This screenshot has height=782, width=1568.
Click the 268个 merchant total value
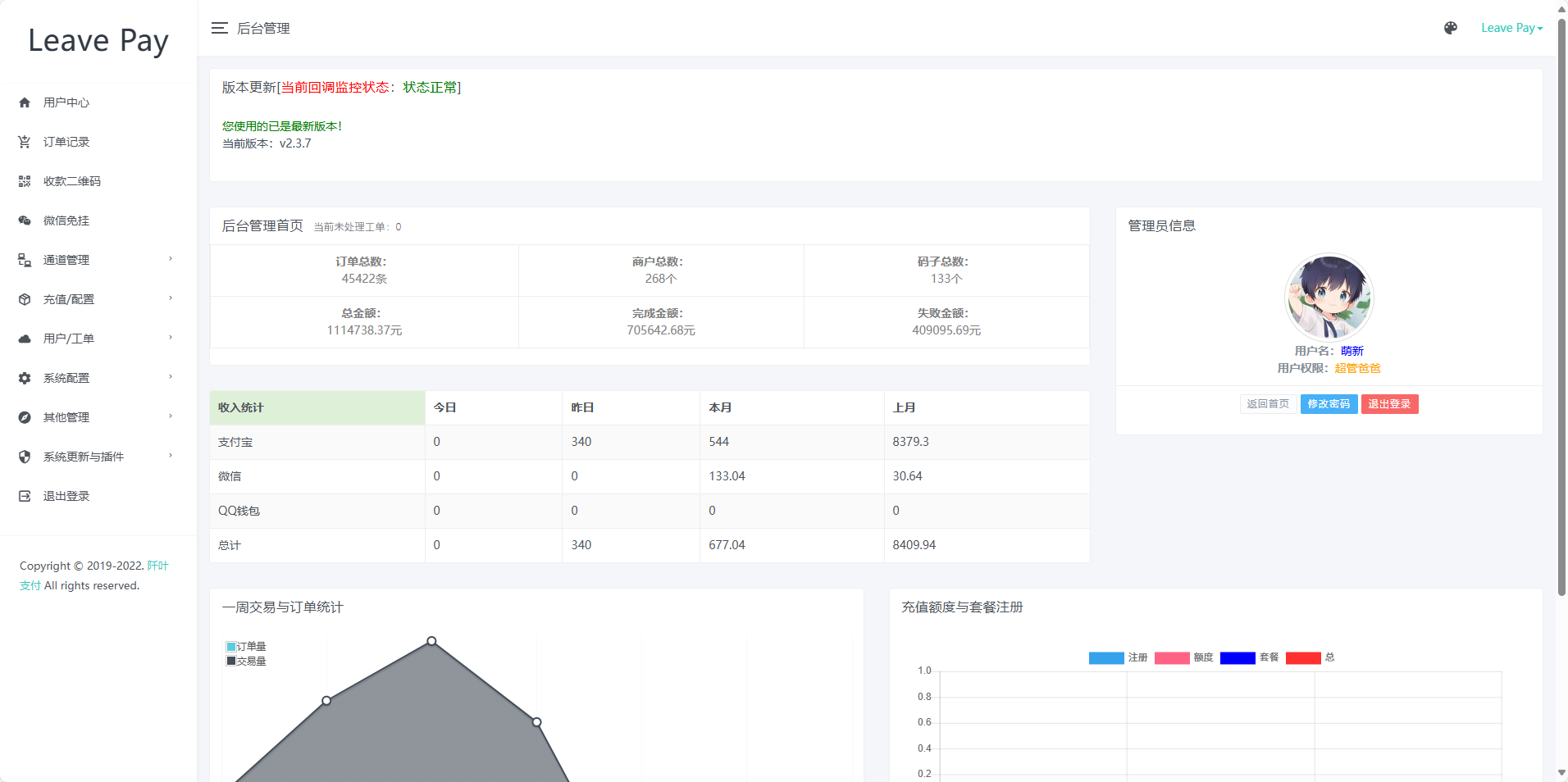coord(661,279)
